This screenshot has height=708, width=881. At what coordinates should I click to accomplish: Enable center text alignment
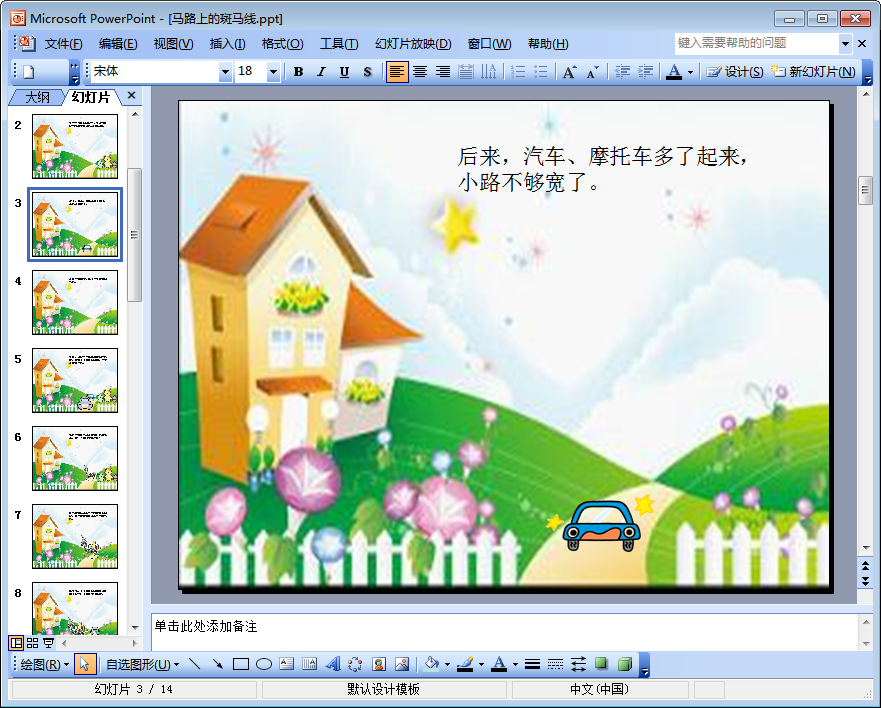(x=420, y=72)
